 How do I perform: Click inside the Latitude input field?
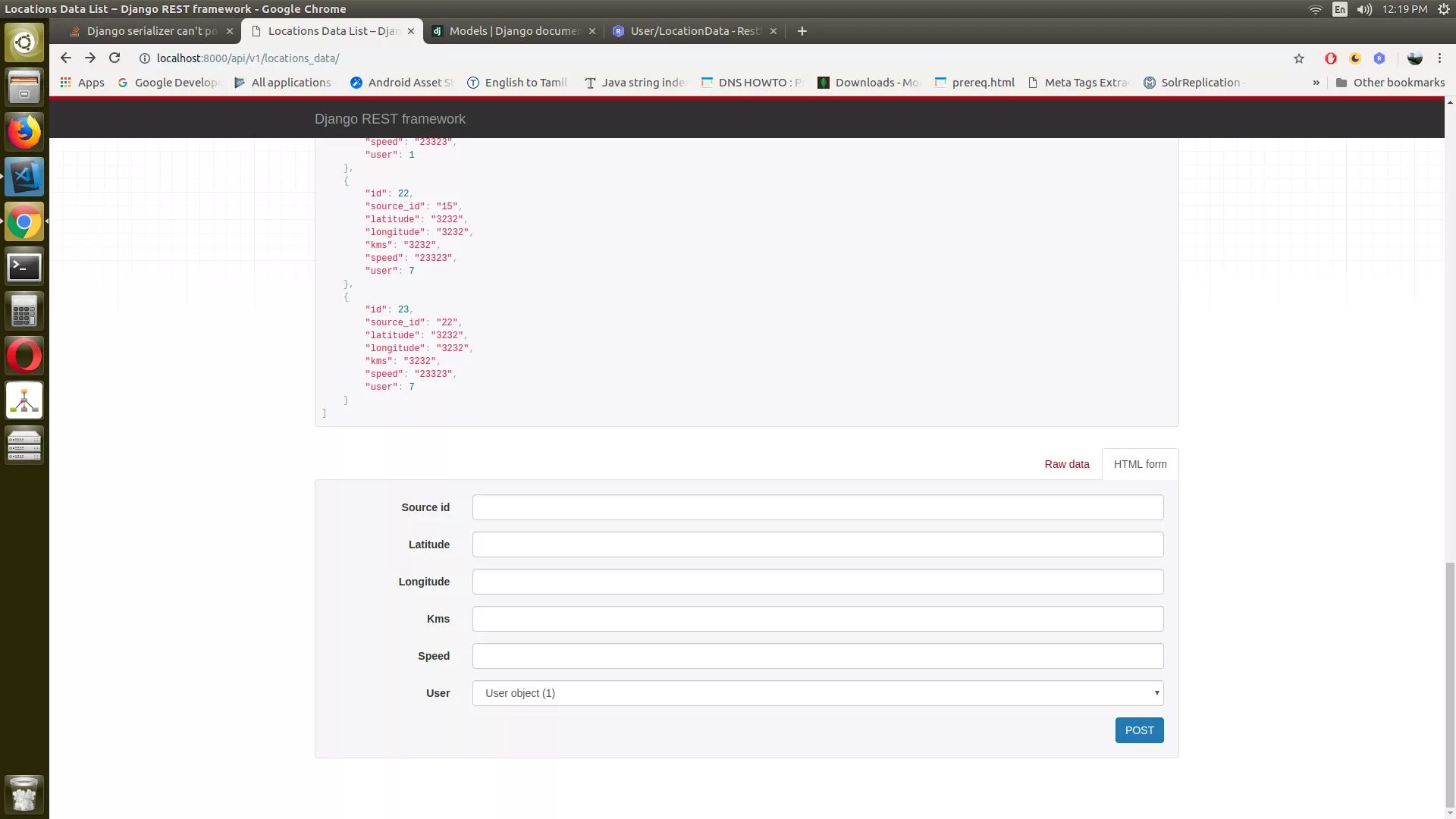817,544
